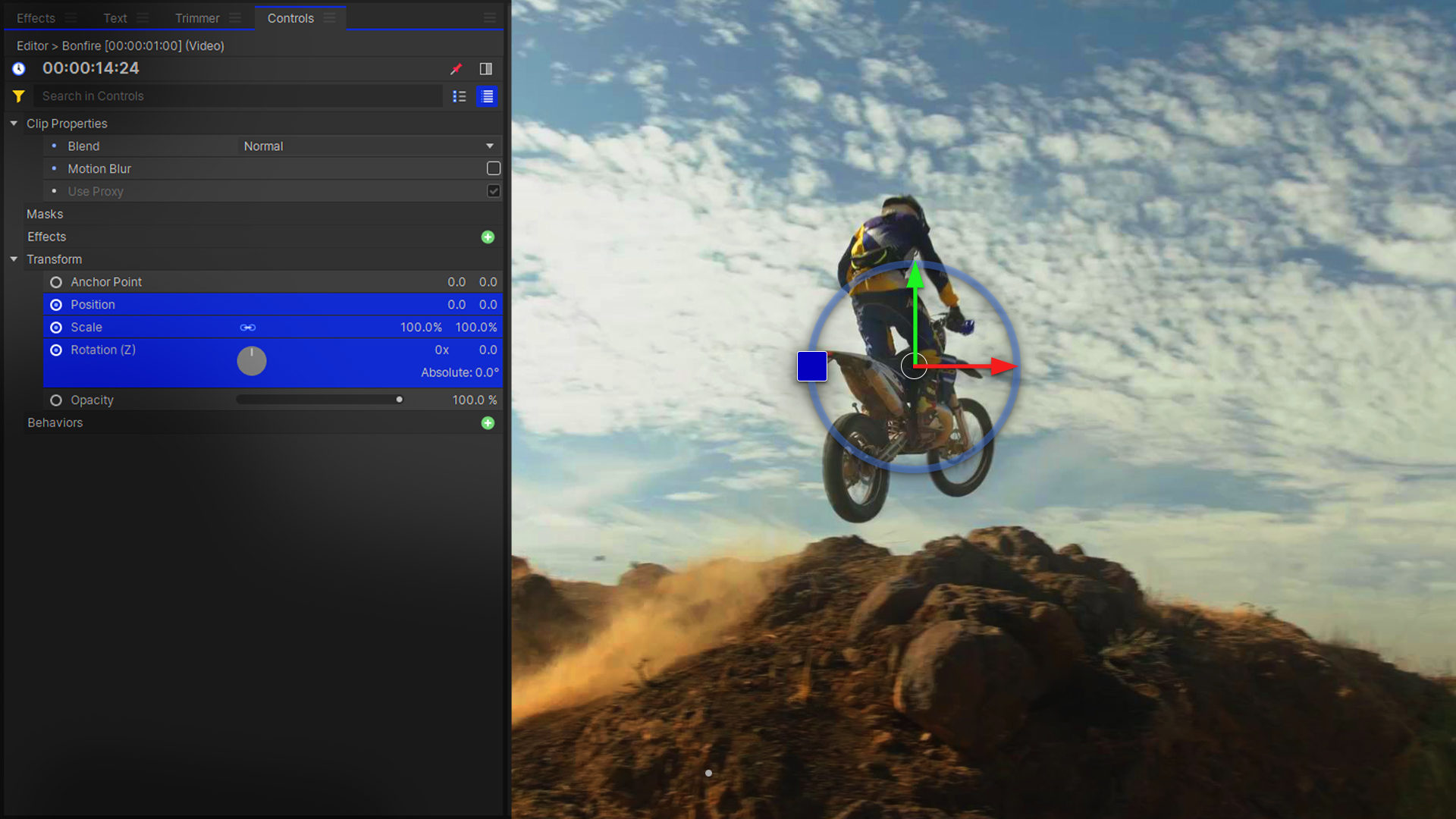This screenshot has height=819, width=1456.
Task: Select the Effects row label in Controls
Action: (x=47, y=237)
